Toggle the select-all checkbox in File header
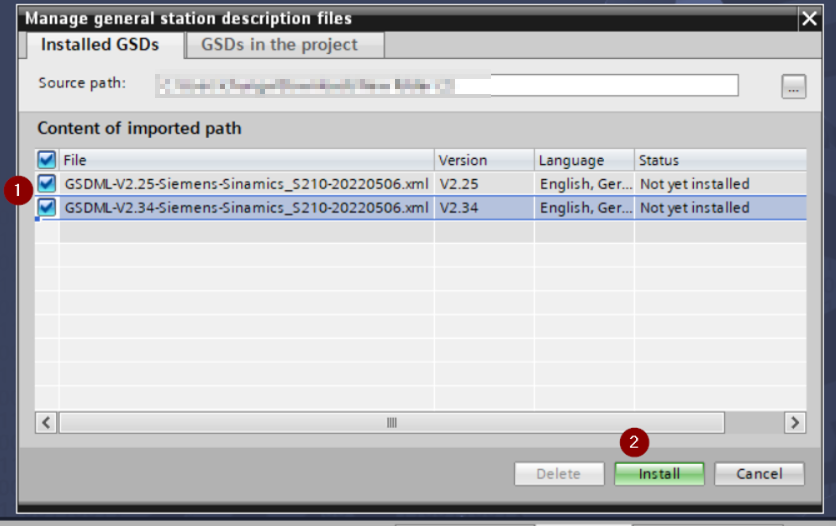The image size is (836, 526). click(x=46, y=159)
